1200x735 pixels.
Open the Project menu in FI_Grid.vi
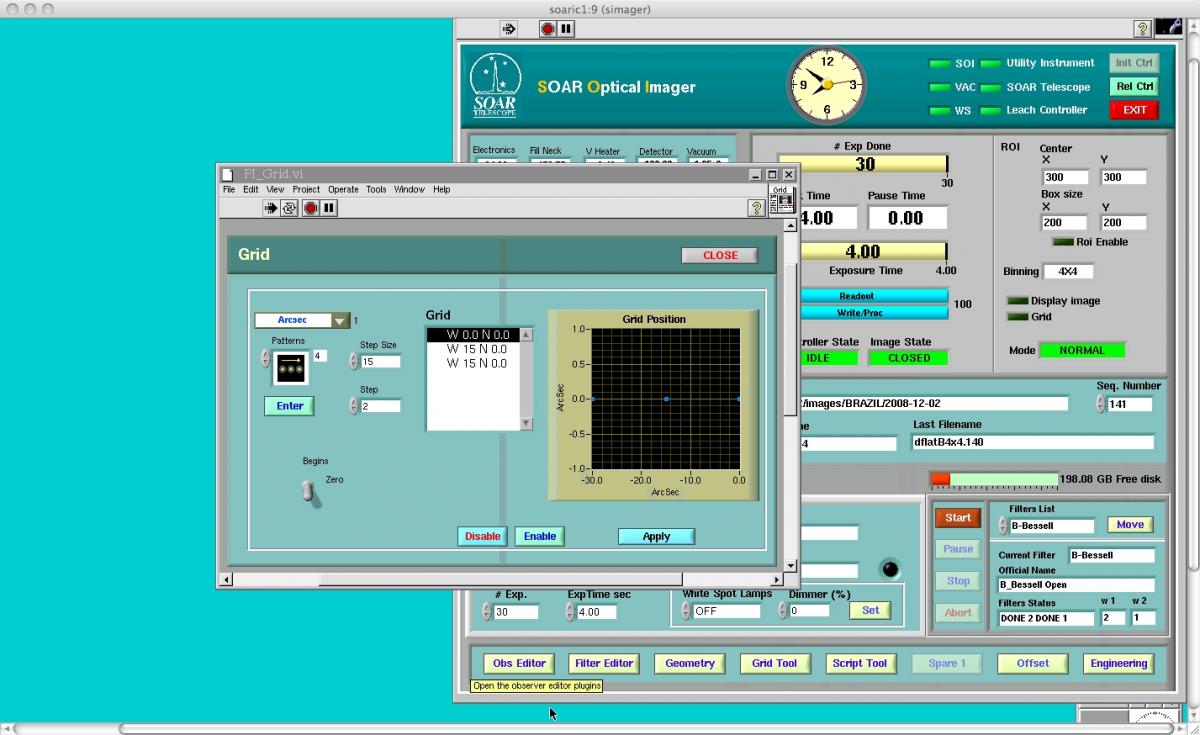(306, 189)
